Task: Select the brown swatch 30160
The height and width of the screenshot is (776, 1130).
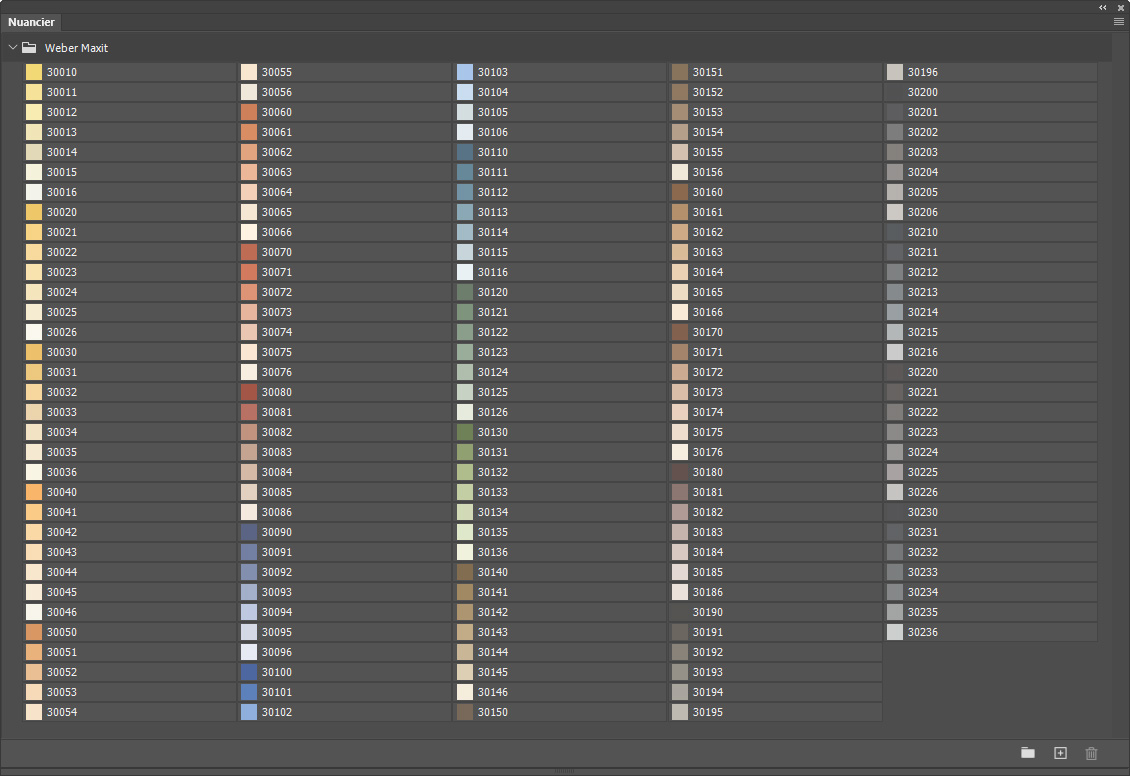Action: pyautogui.click(x=680, y=192)
